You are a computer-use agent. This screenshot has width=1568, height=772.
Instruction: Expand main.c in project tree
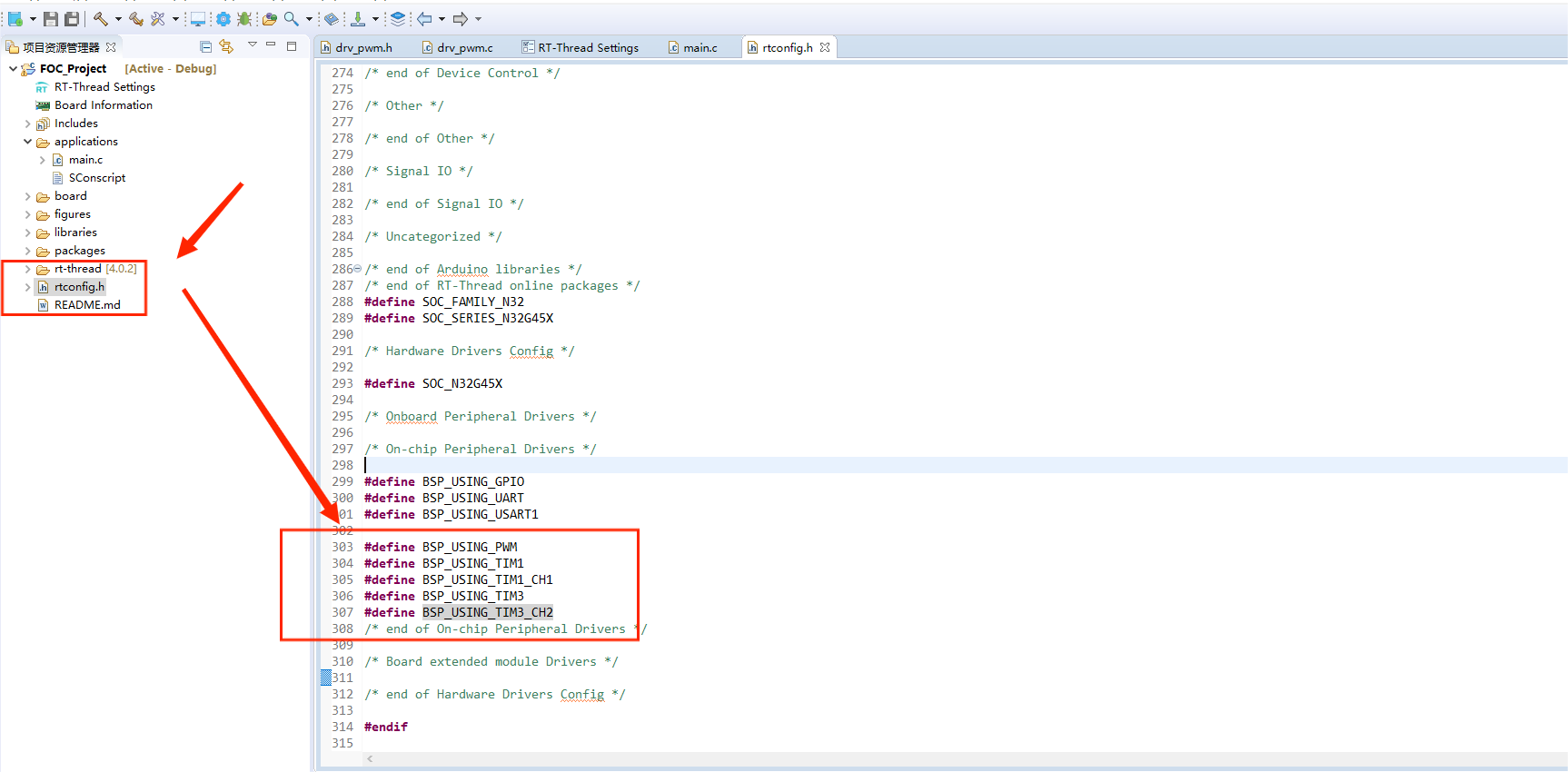tap(42, 160)
